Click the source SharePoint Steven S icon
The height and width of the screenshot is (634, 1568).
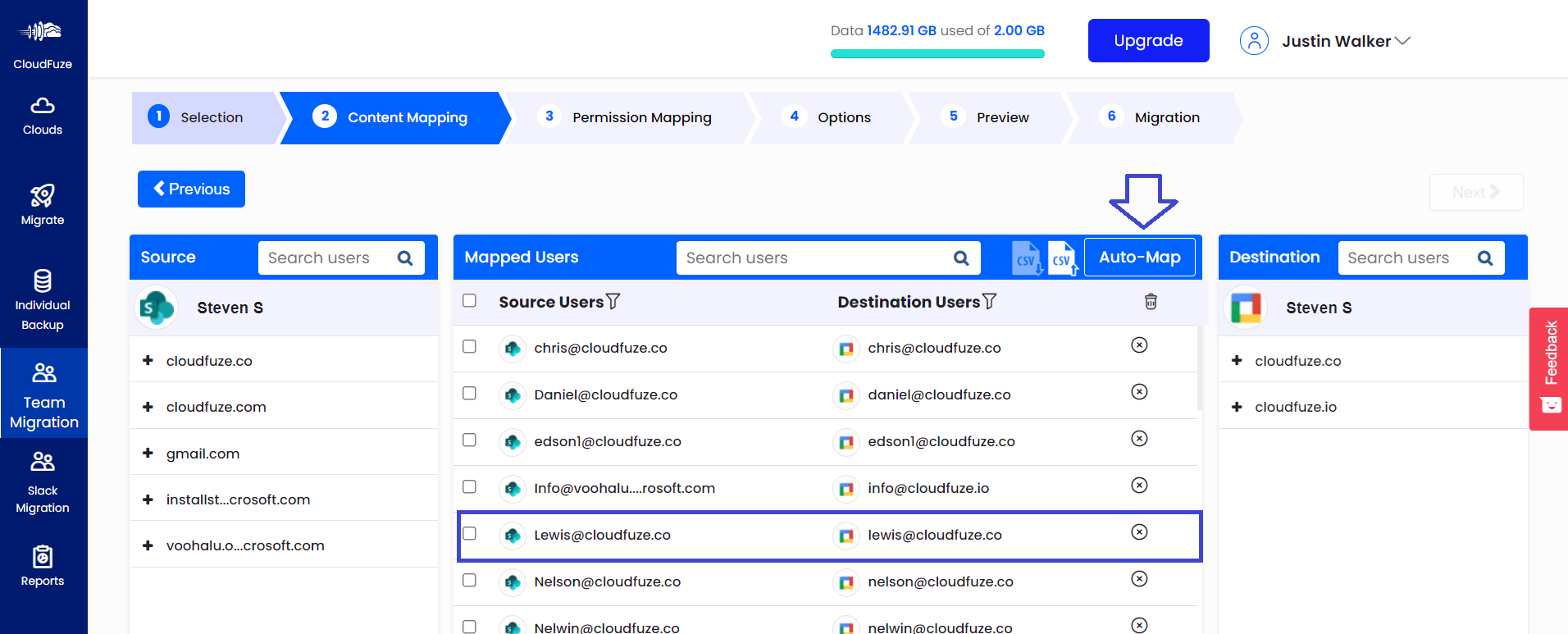157,308
